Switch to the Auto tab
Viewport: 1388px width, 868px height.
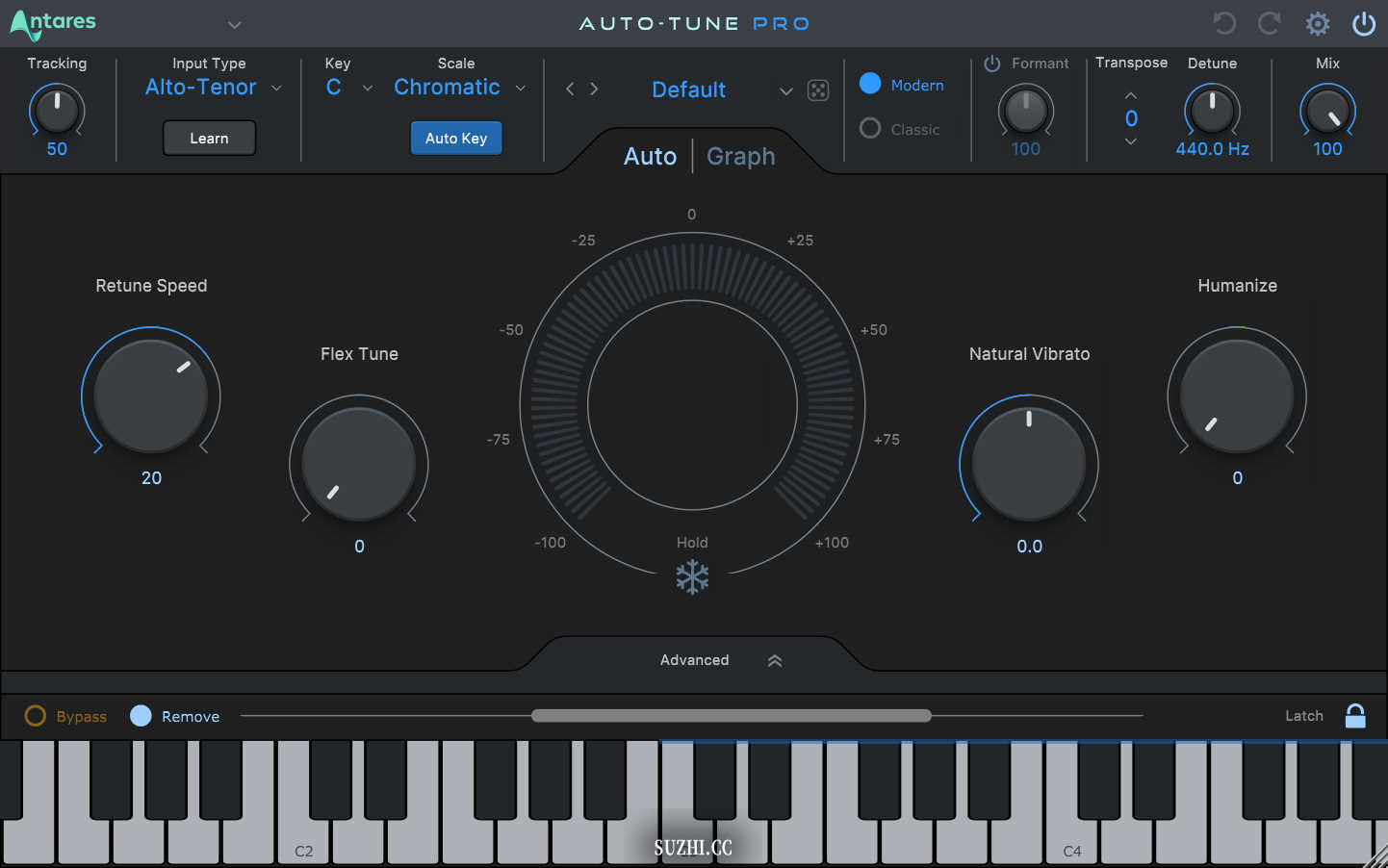(650, 156)
